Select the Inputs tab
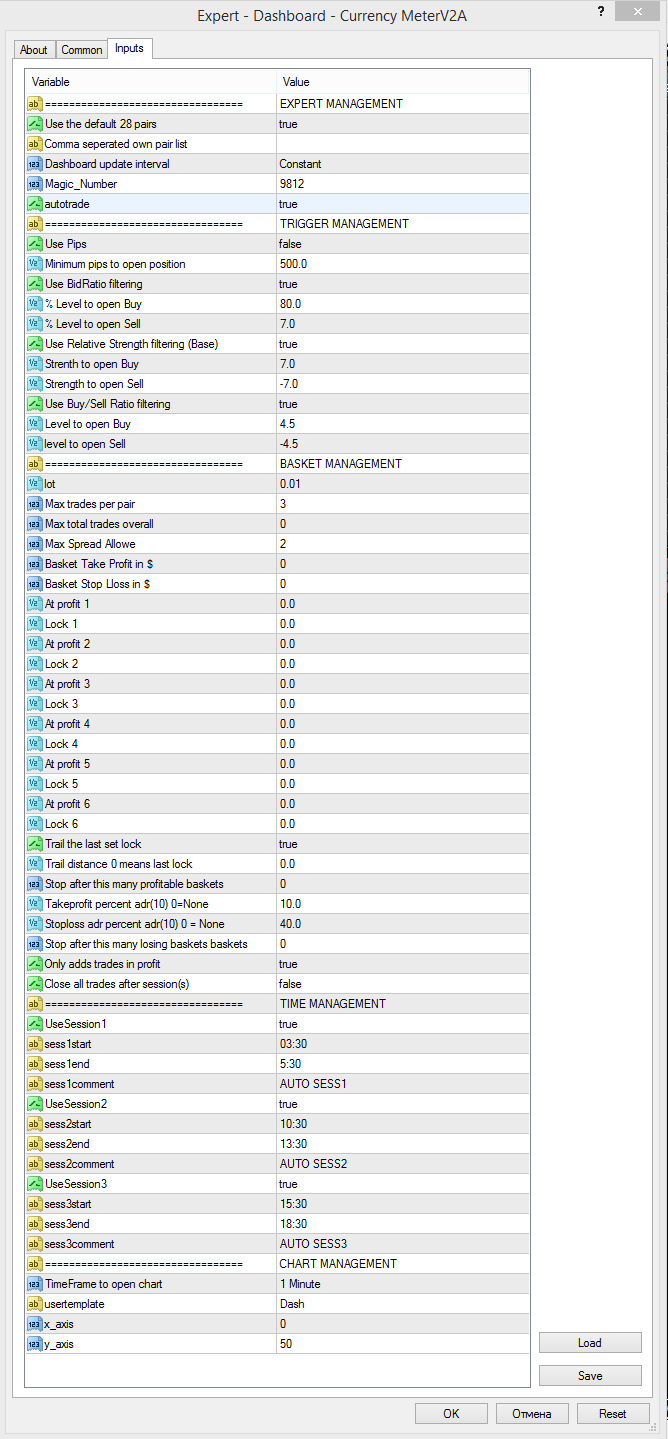 129,48
